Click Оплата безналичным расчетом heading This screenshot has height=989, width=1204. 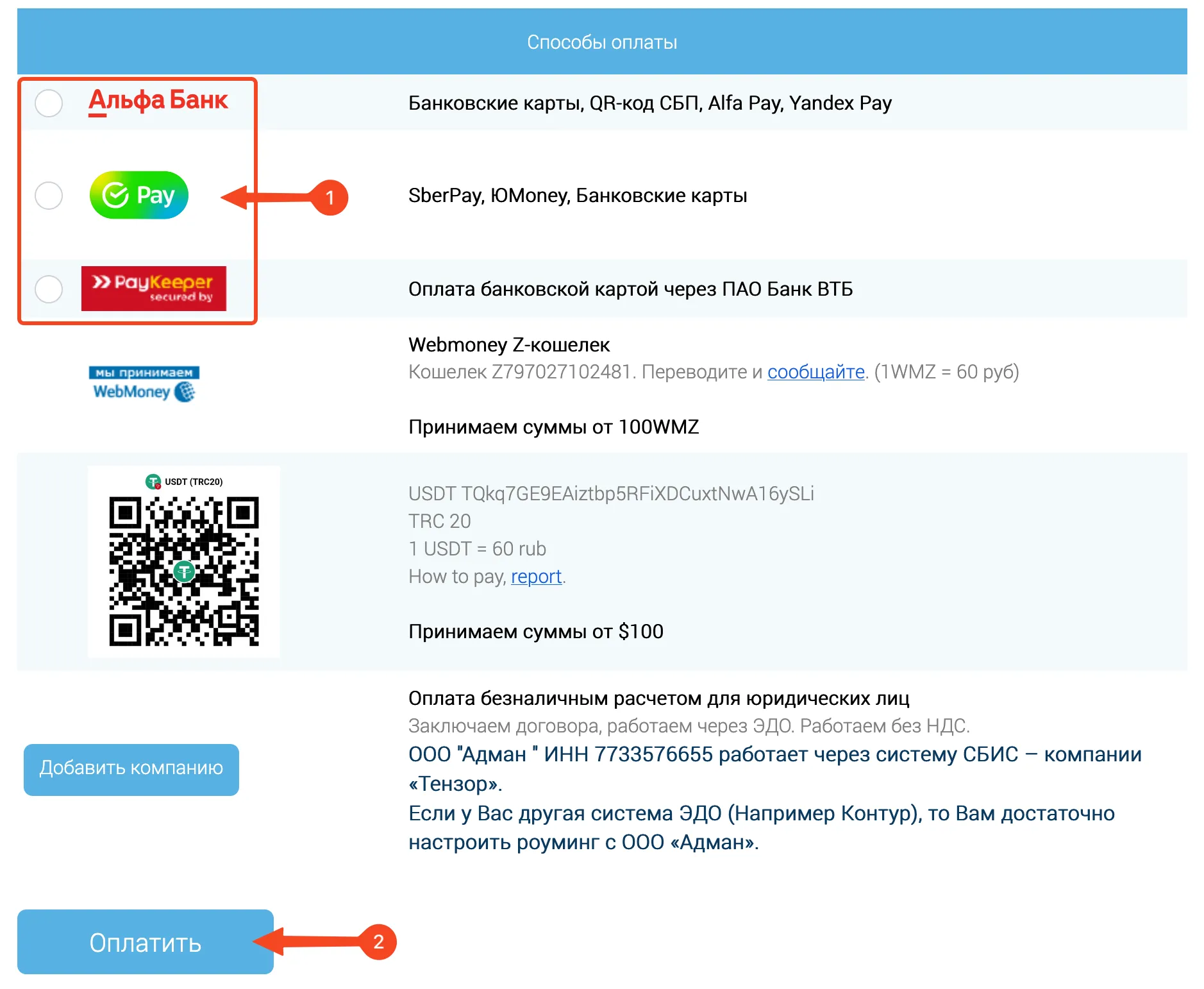[x=658, y=698]
